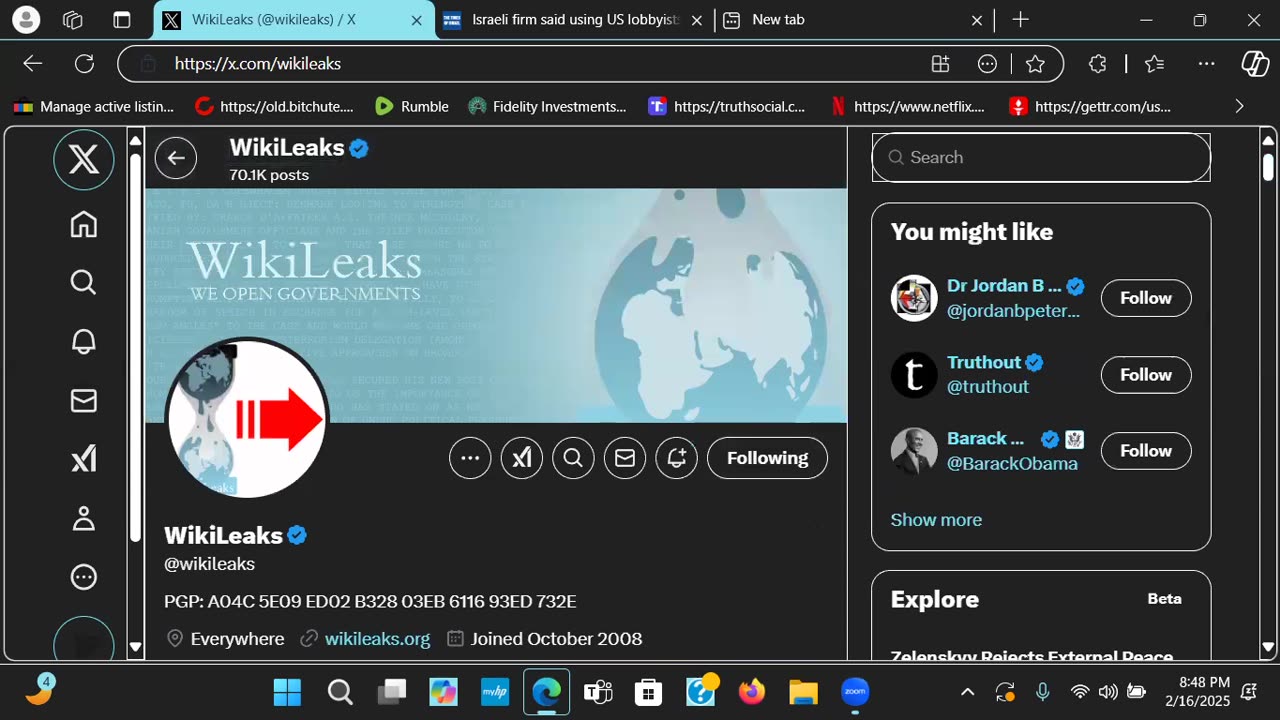This screenshot has width=1280, height=720.
Task: Close the New tab tab
Action: pos(977,20)
